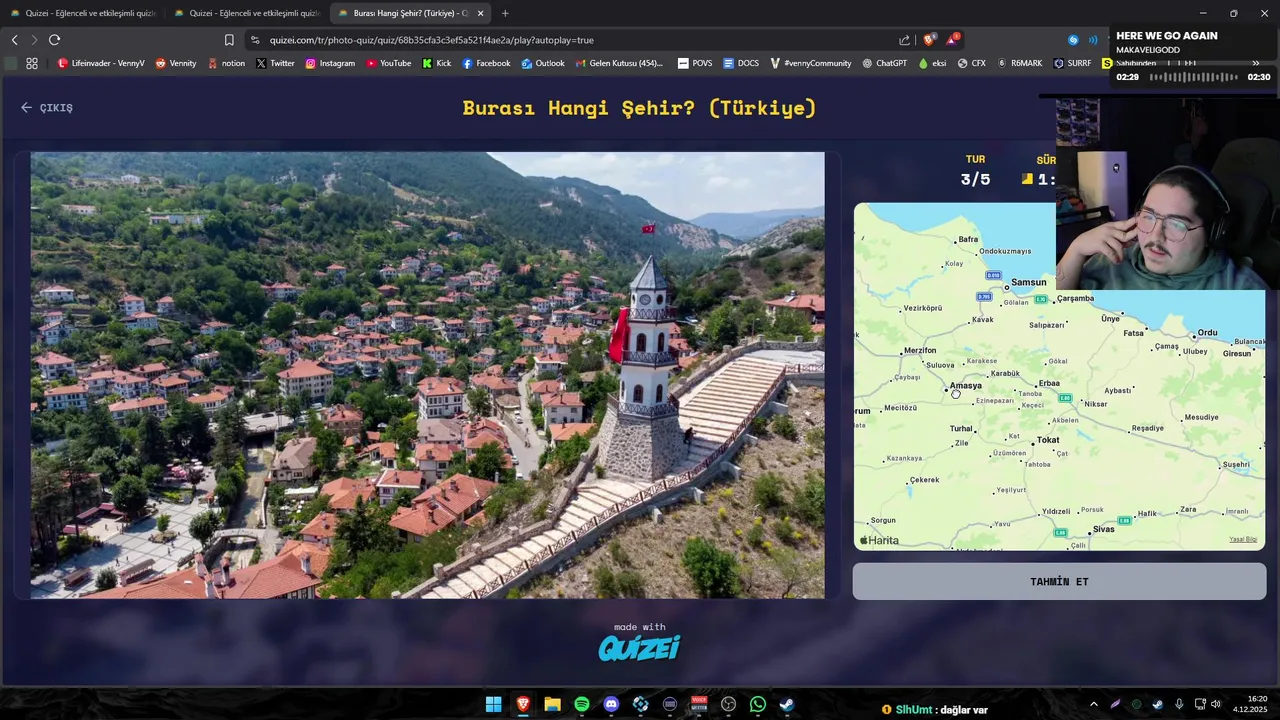Open the Instagram bookmark
The height and width of the screenshot is (720, 1280).
coord(330,63)
